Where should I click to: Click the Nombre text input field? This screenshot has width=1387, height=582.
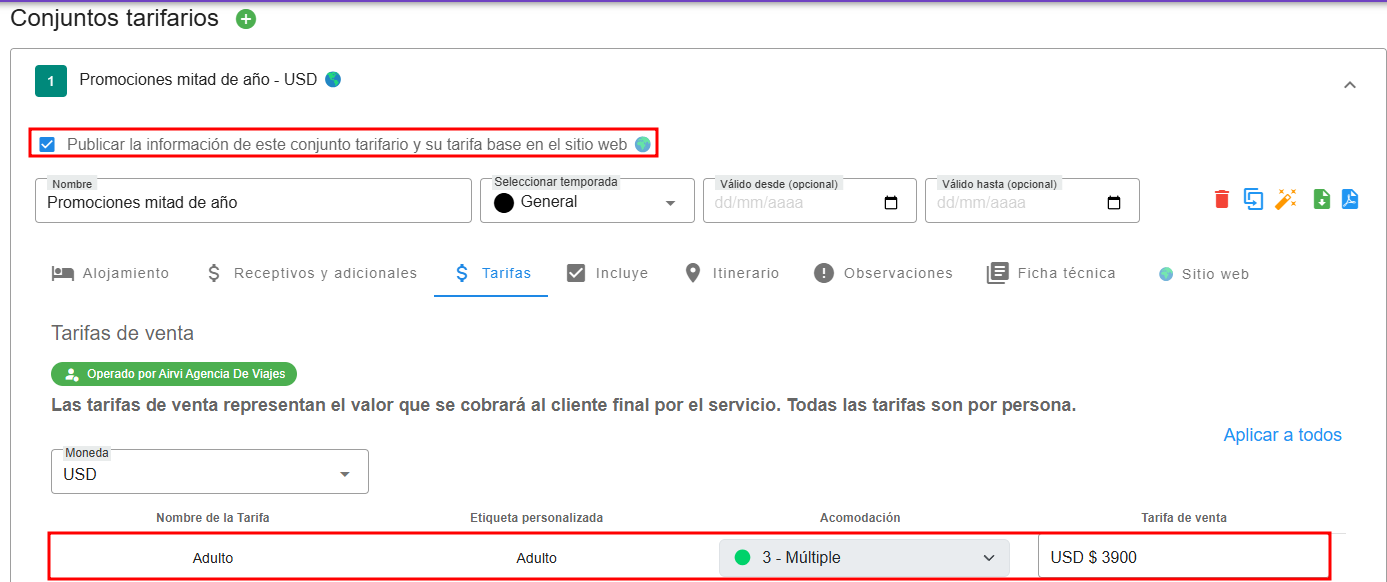(x=253, y=202)
